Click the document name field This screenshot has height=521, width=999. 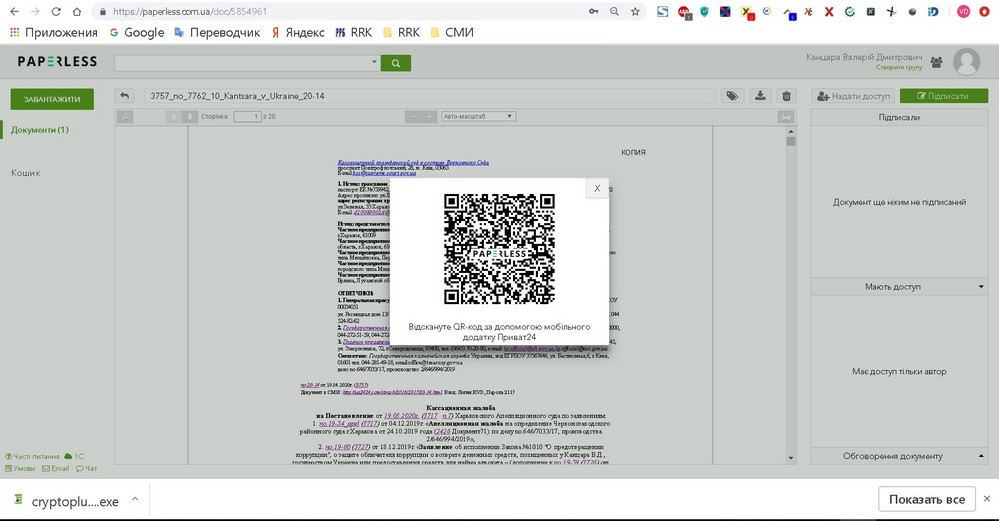[430, 96]
